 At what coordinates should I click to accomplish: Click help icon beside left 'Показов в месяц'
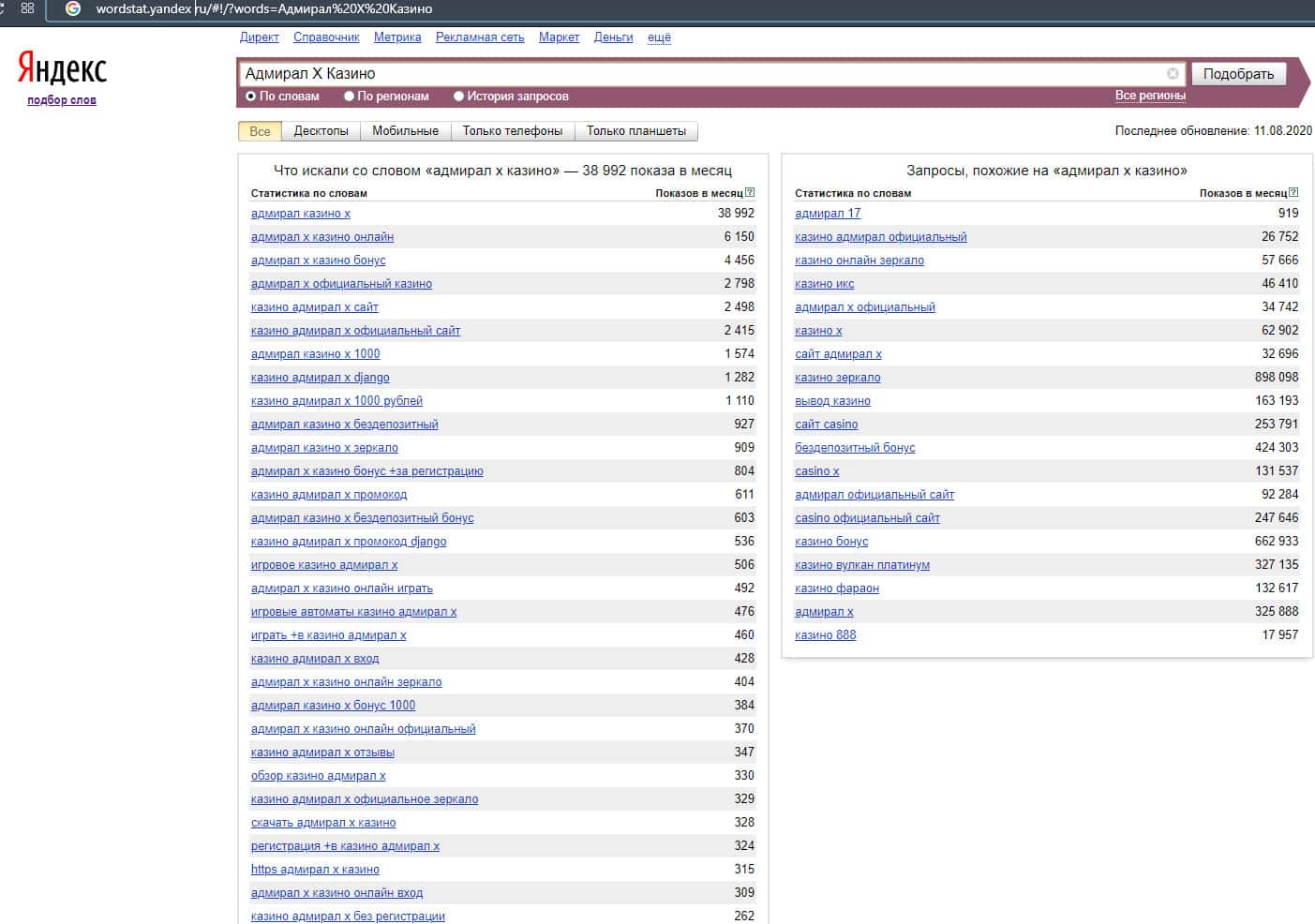pyautogui.click(x=750, y=193)
